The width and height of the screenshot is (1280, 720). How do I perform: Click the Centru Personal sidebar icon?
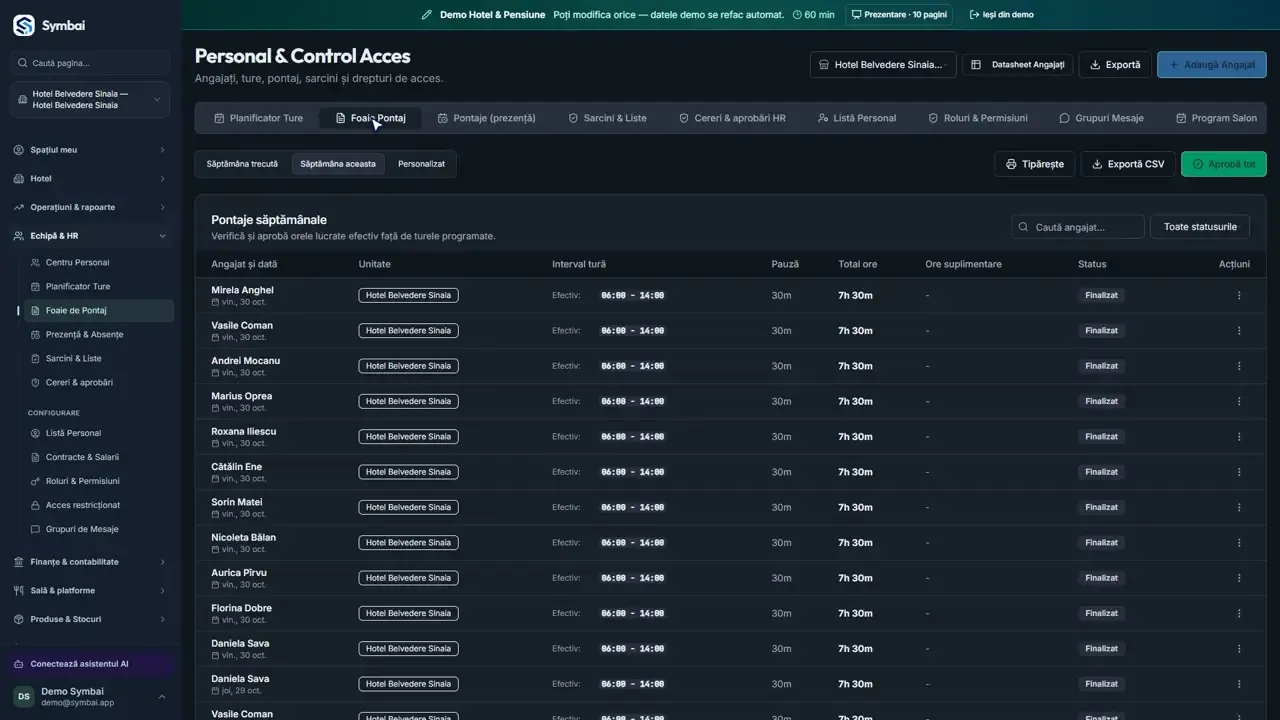coord(36,263)
